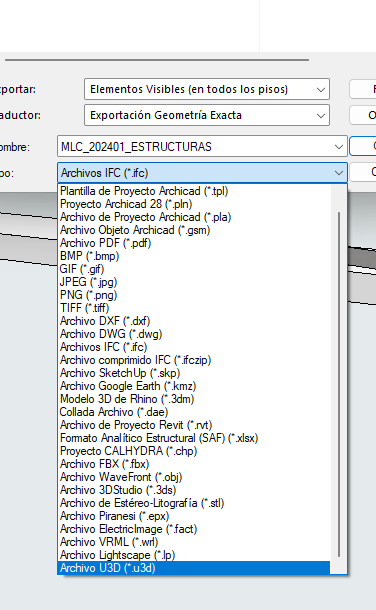Image resolution: width=376 pixels, height=610 pixels.
Task: Select highlighted Archivo U3D (*.u3d)
Action: pos(194,568)
